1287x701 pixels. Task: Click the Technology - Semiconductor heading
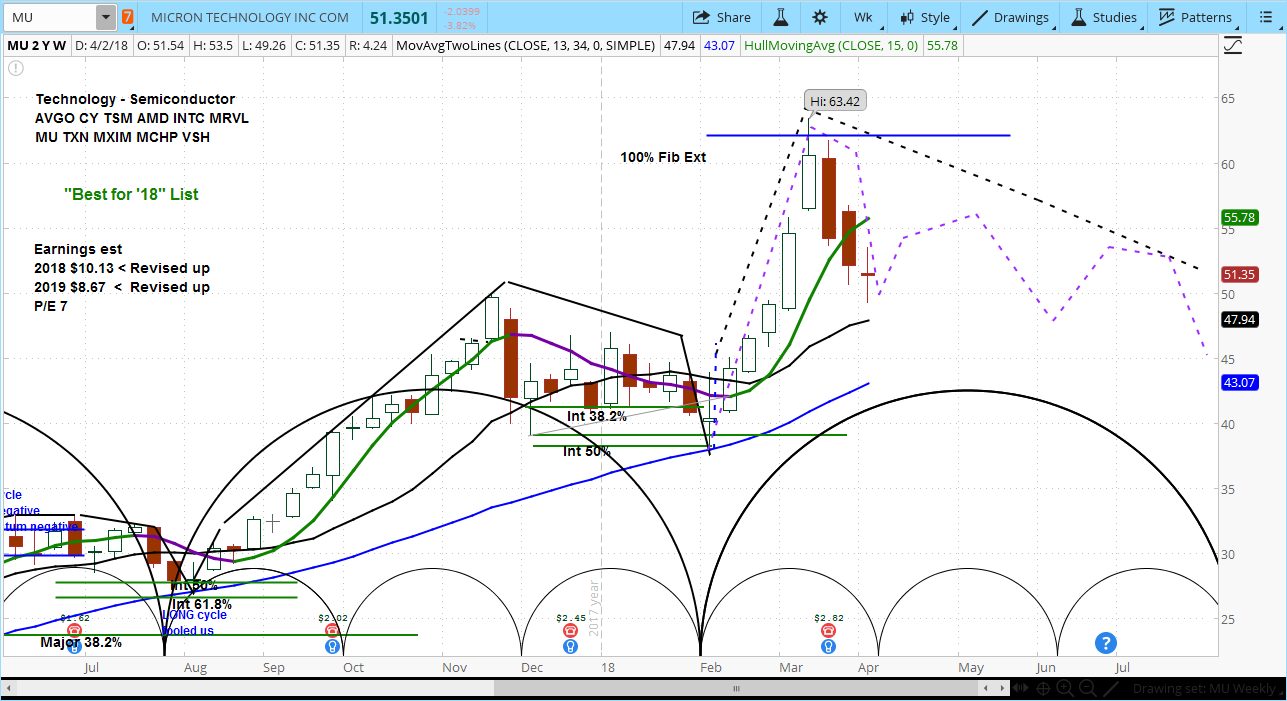coord(135,99)
